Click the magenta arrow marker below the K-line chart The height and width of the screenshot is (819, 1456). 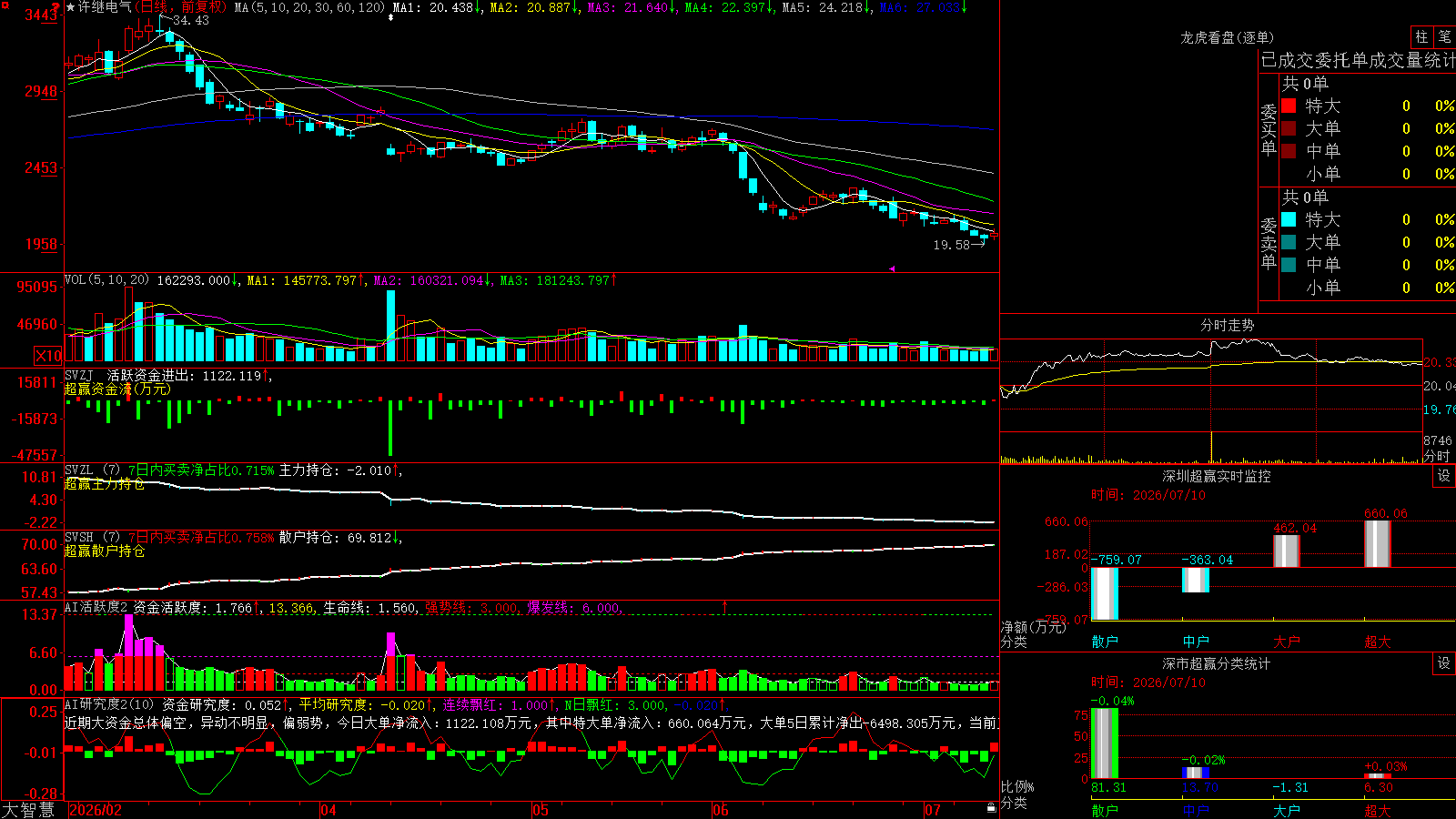892,268
